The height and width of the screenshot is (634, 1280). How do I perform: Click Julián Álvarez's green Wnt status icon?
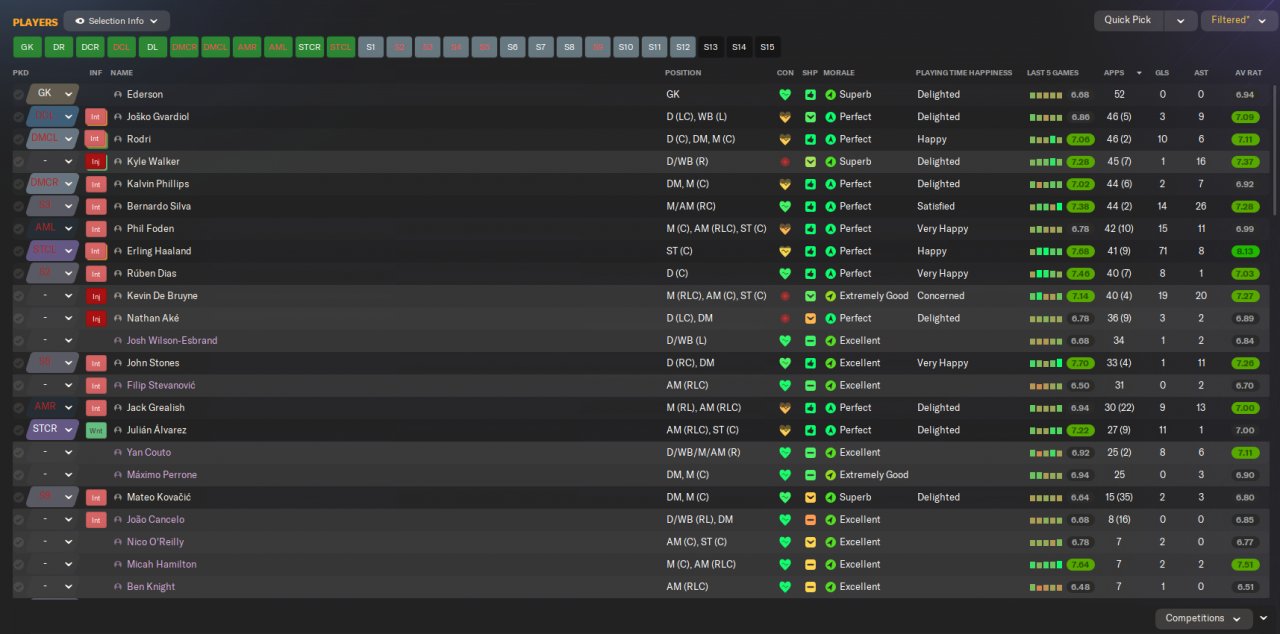[96, 431]
